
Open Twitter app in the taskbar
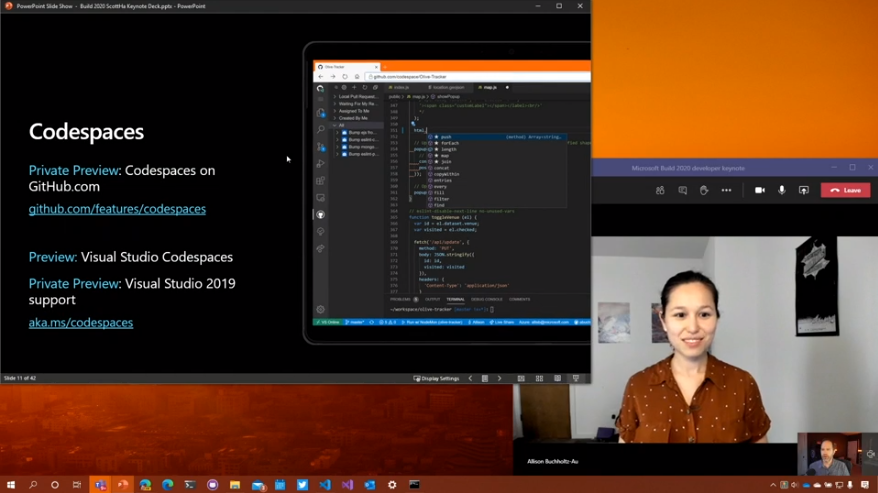[x=302, y=485]
